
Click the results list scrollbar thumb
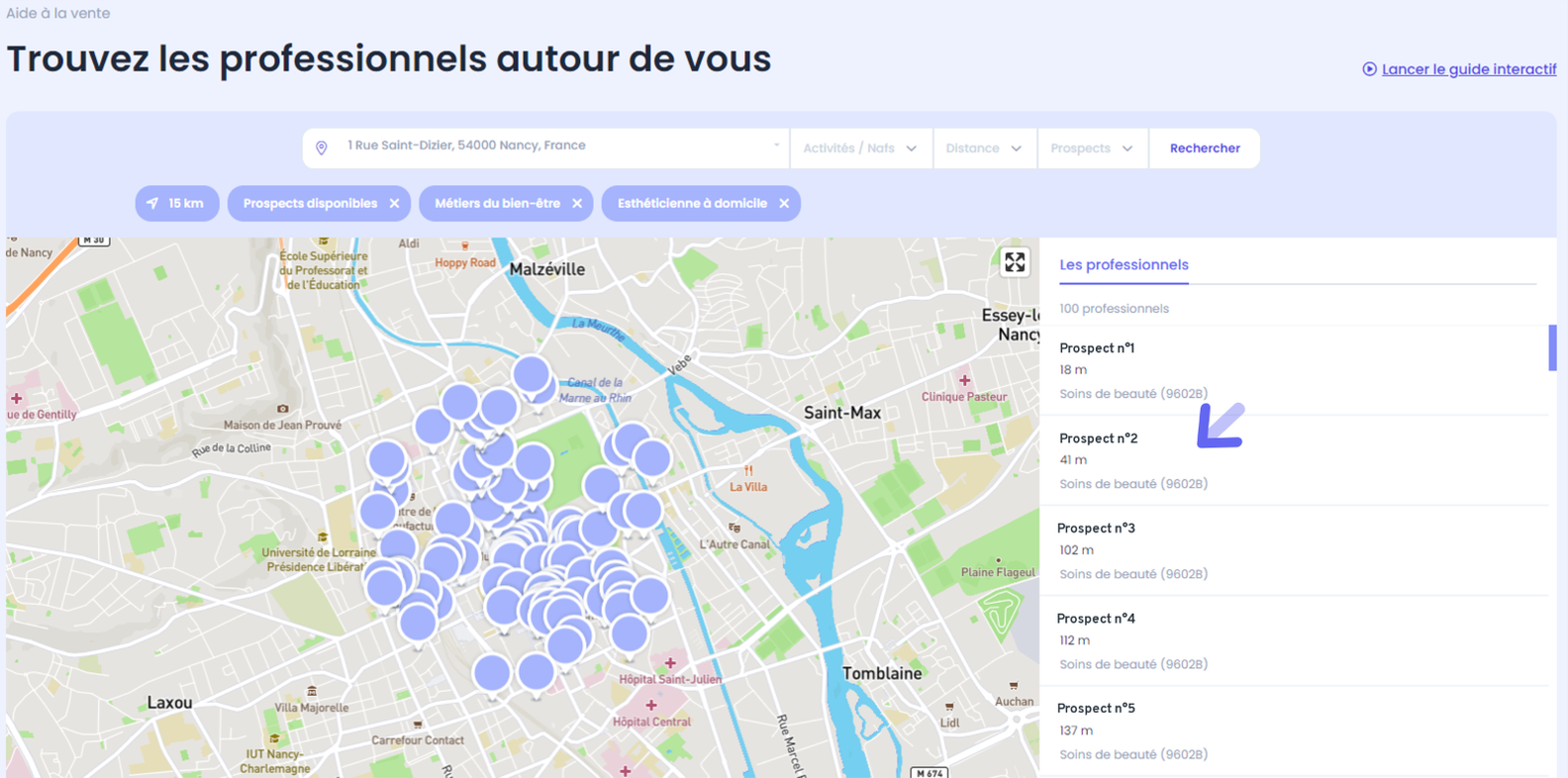click(1552, 347)
